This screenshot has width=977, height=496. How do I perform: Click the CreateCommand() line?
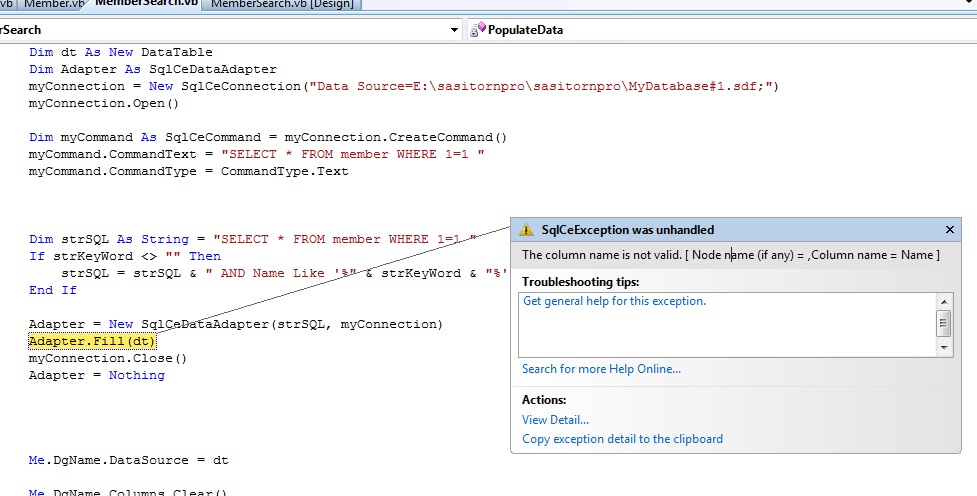pos(268,137)
